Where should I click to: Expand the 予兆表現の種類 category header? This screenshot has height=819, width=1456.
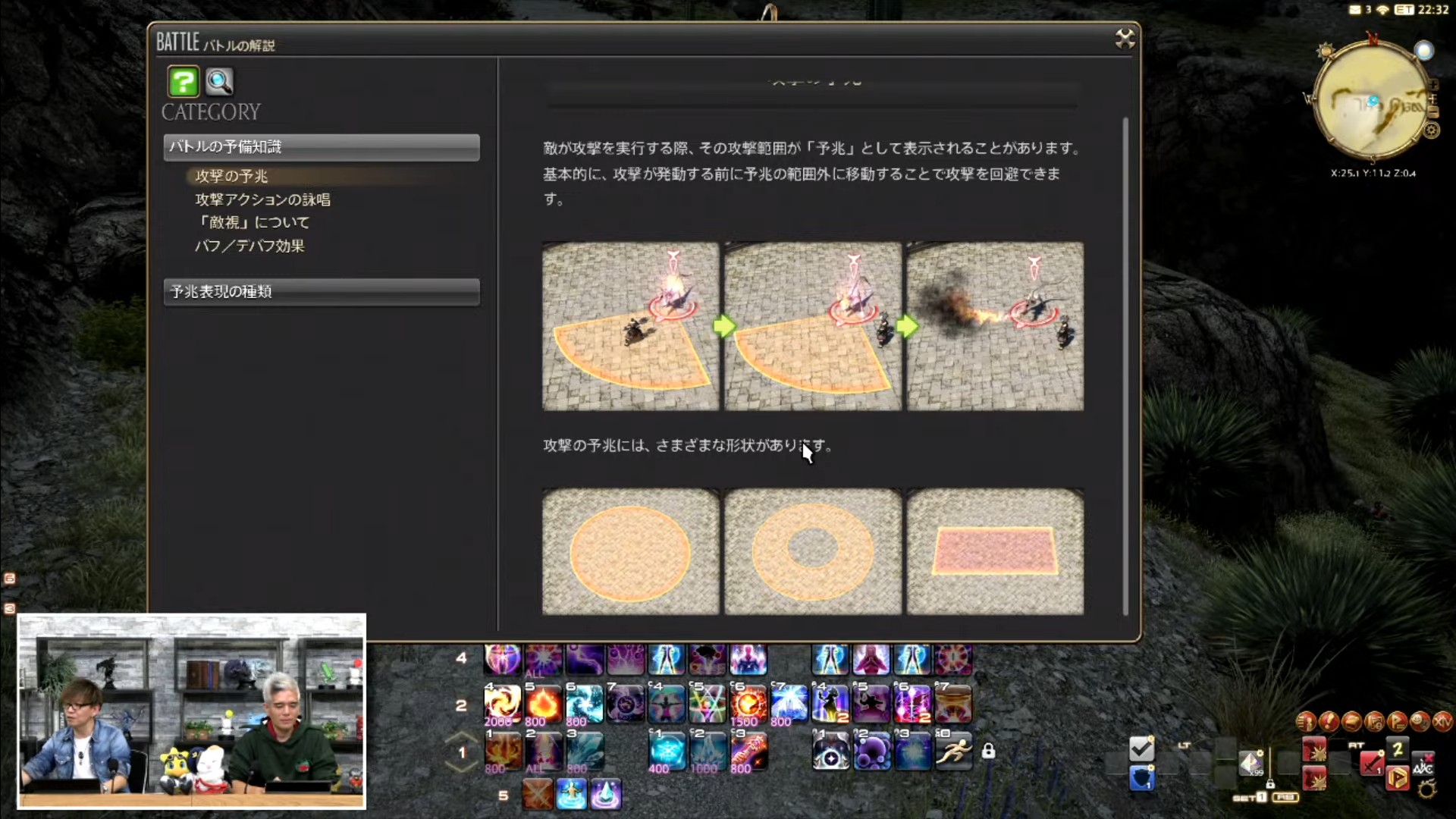[x=322, y=292]
